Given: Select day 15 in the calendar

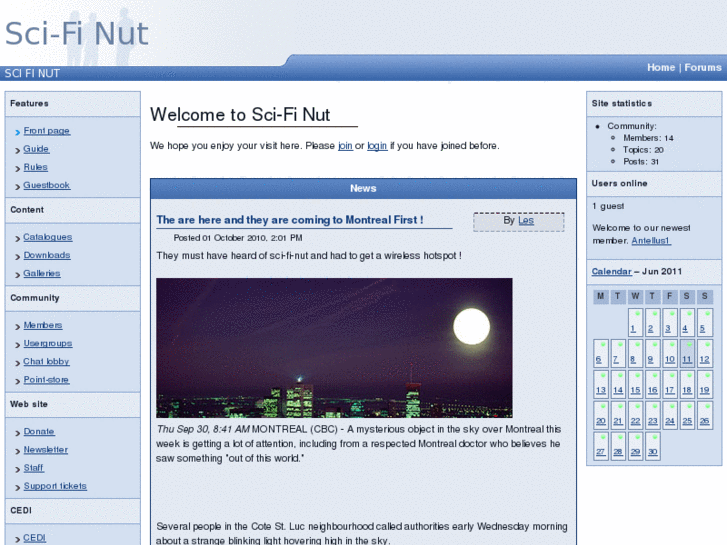Looking at the screenshot, I should point(635,390).
